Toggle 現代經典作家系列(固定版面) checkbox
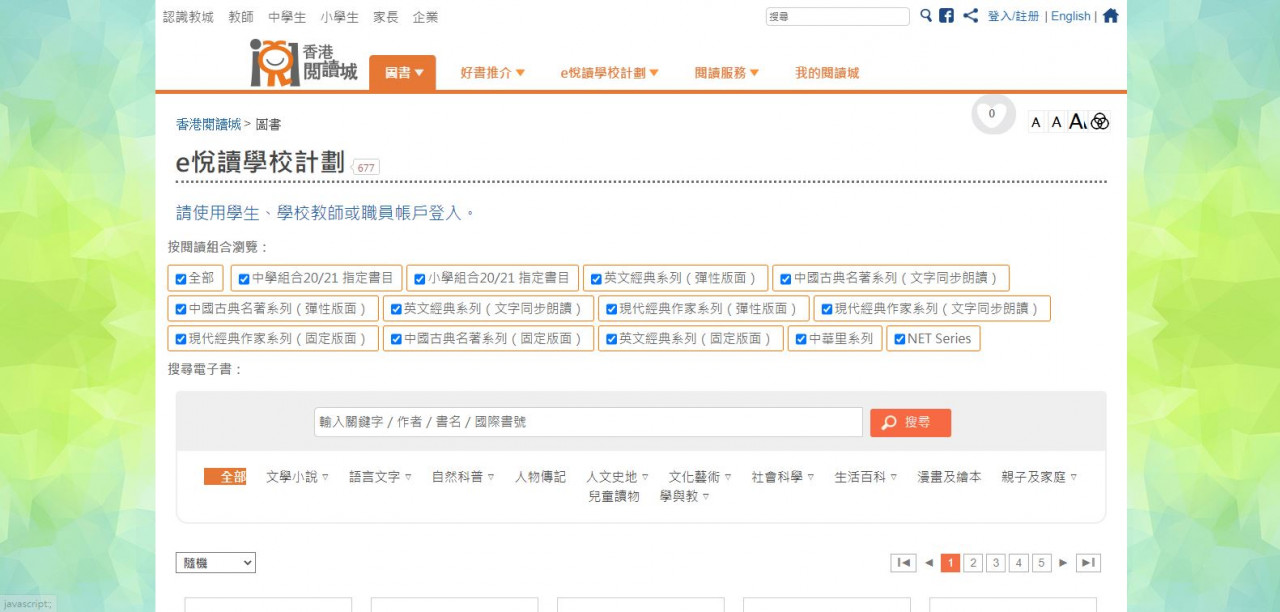The height and width of the screenshot is (612, 1280). coord(181,339)
